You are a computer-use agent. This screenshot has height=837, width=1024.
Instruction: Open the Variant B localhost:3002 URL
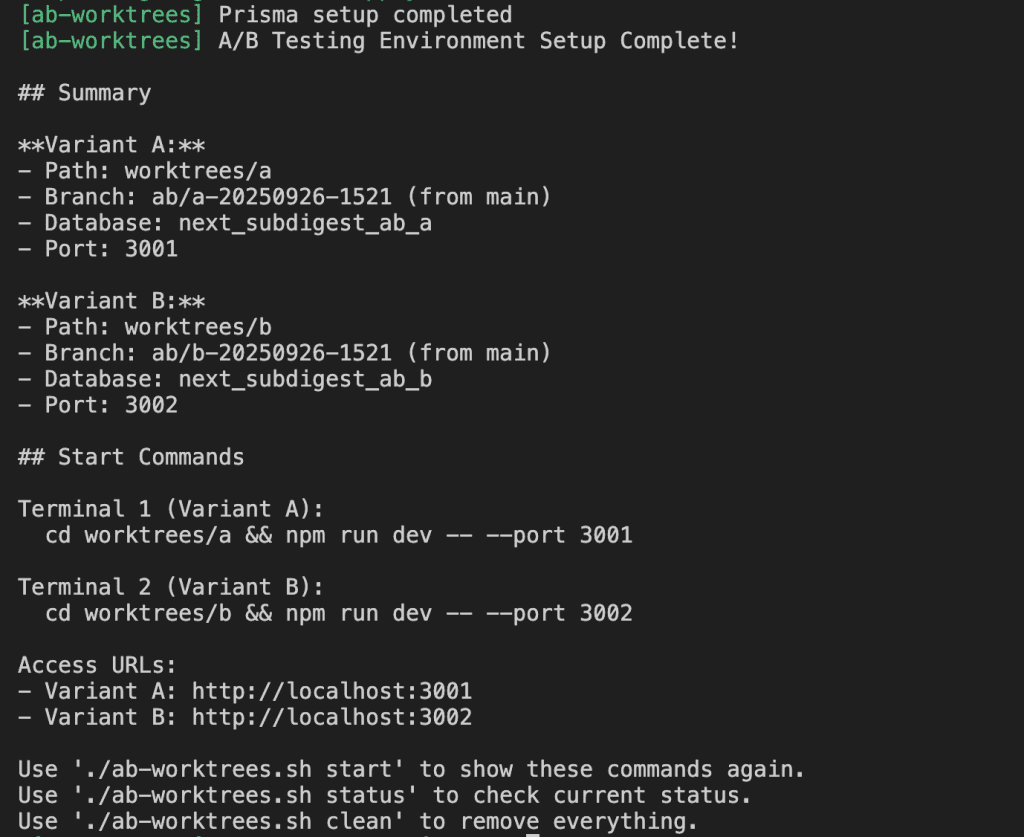(x=331, y=717)
